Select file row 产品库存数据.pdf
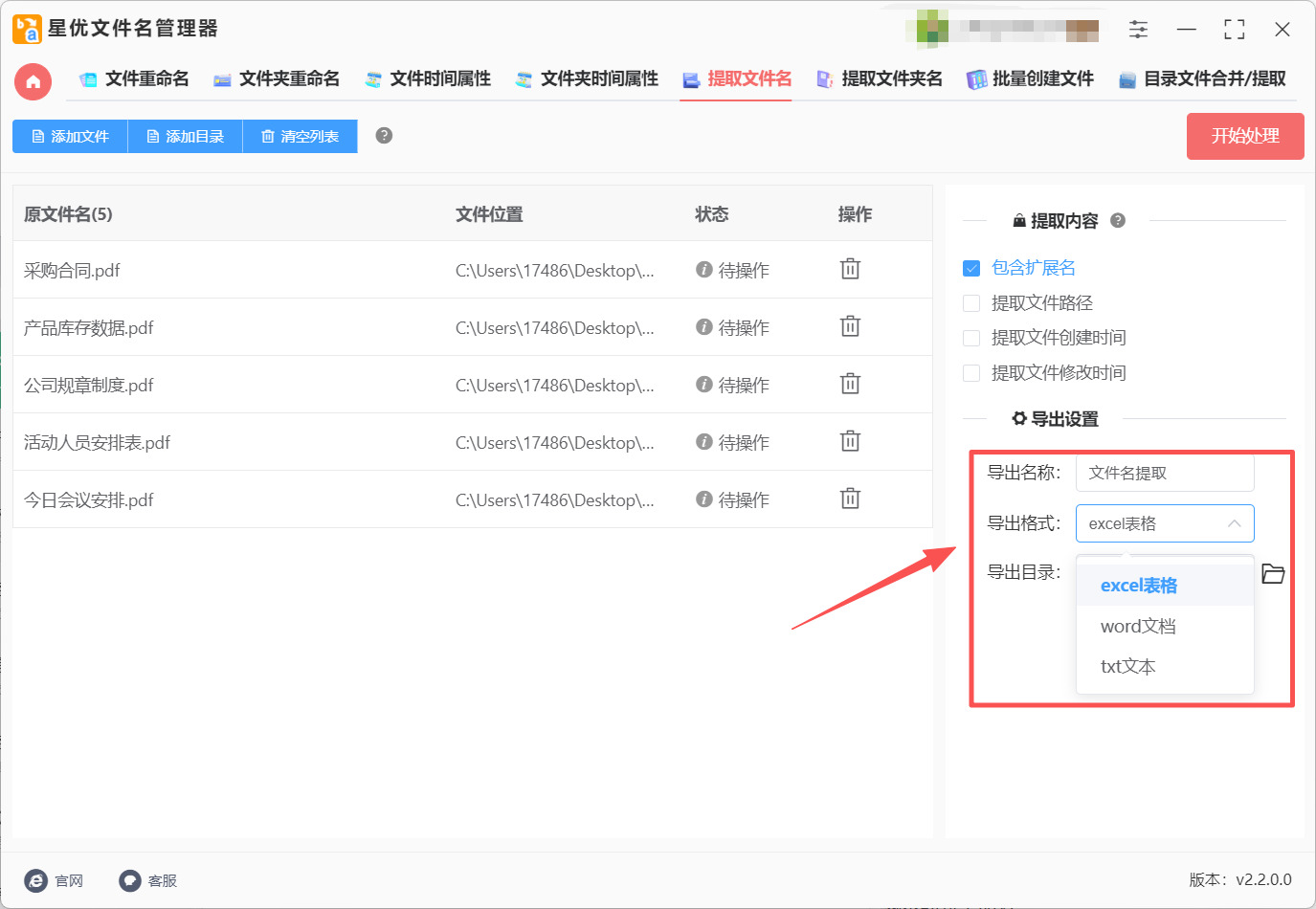The height and width of the screenshot is (909, 1316). 473,327
